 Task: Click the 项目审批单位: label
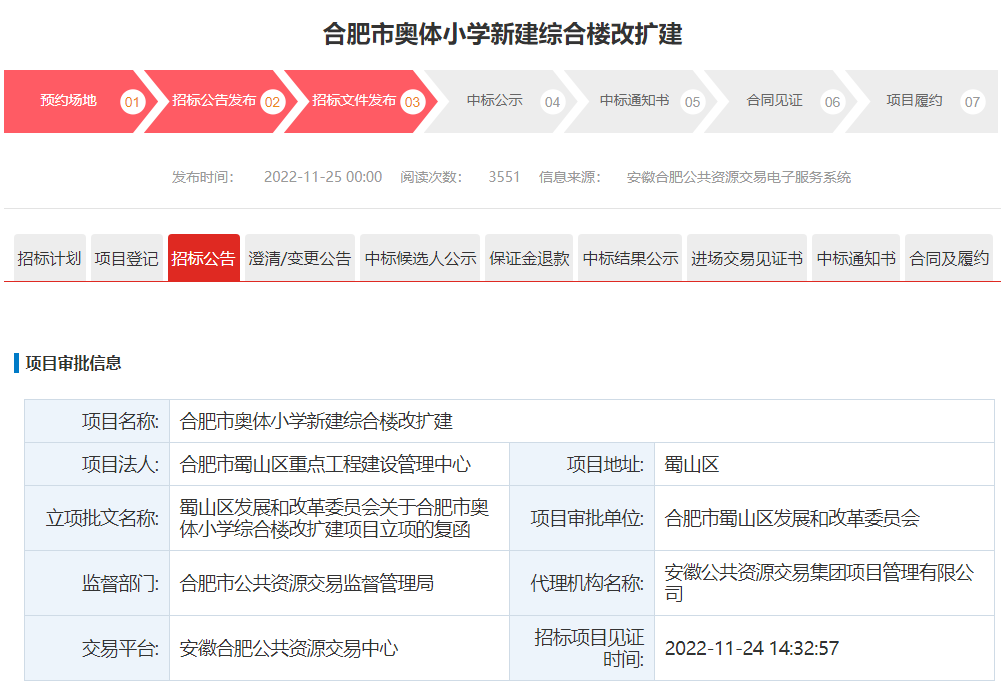pyautogui.click(x=587, y=518)
